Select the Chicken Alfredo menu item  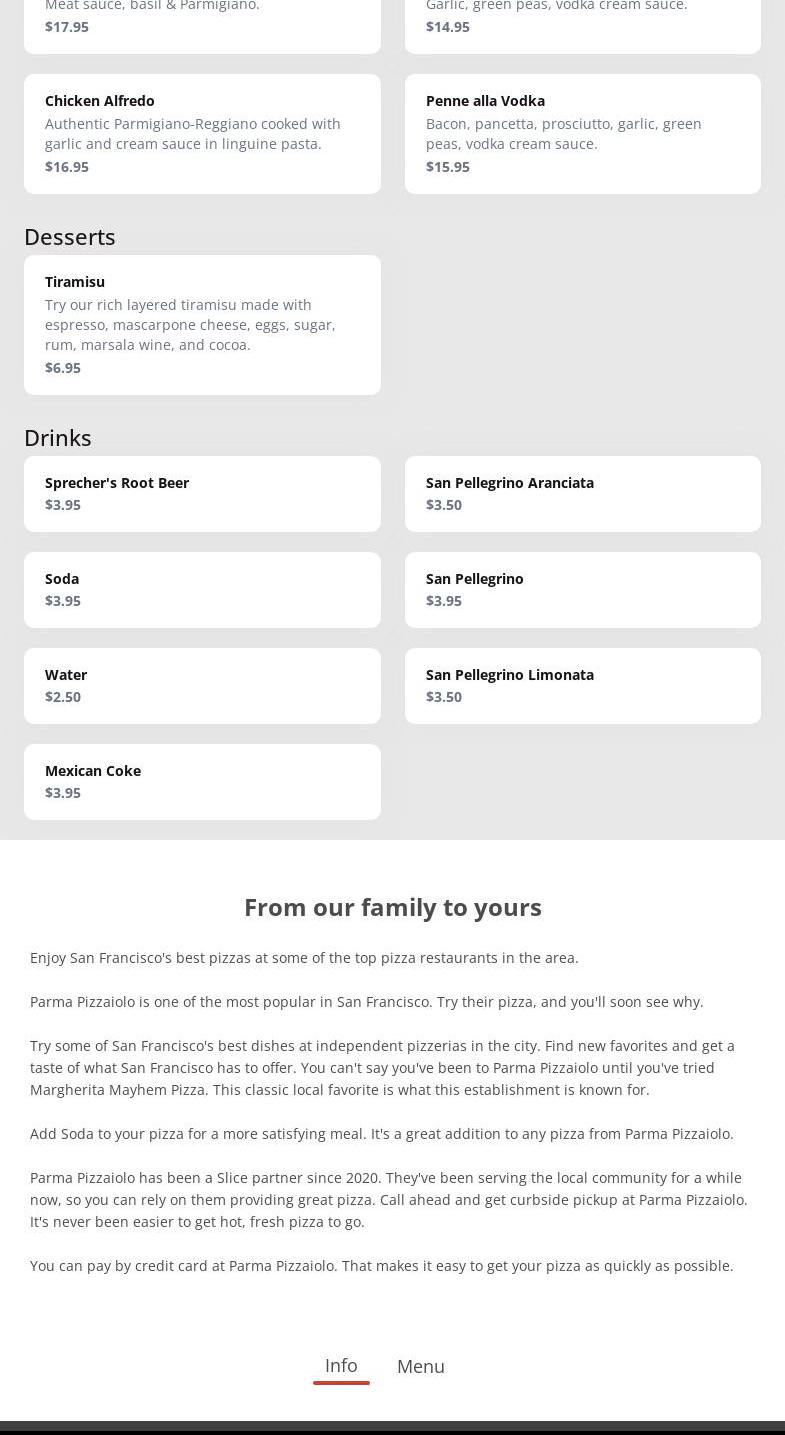pos(202,134)
